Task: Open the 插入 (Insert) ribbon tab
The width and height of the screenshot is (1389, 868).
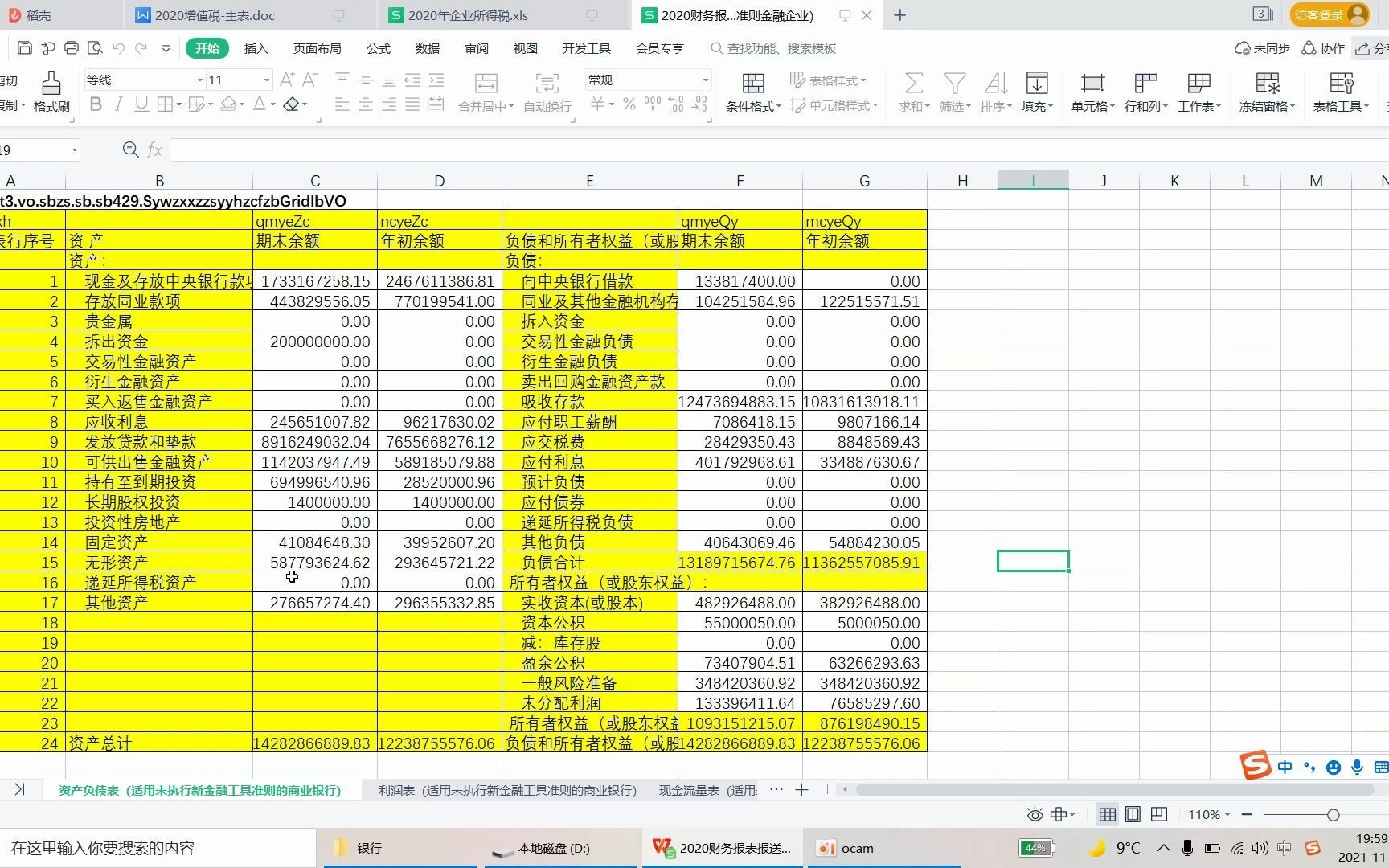Action: [x=256, y=48]
